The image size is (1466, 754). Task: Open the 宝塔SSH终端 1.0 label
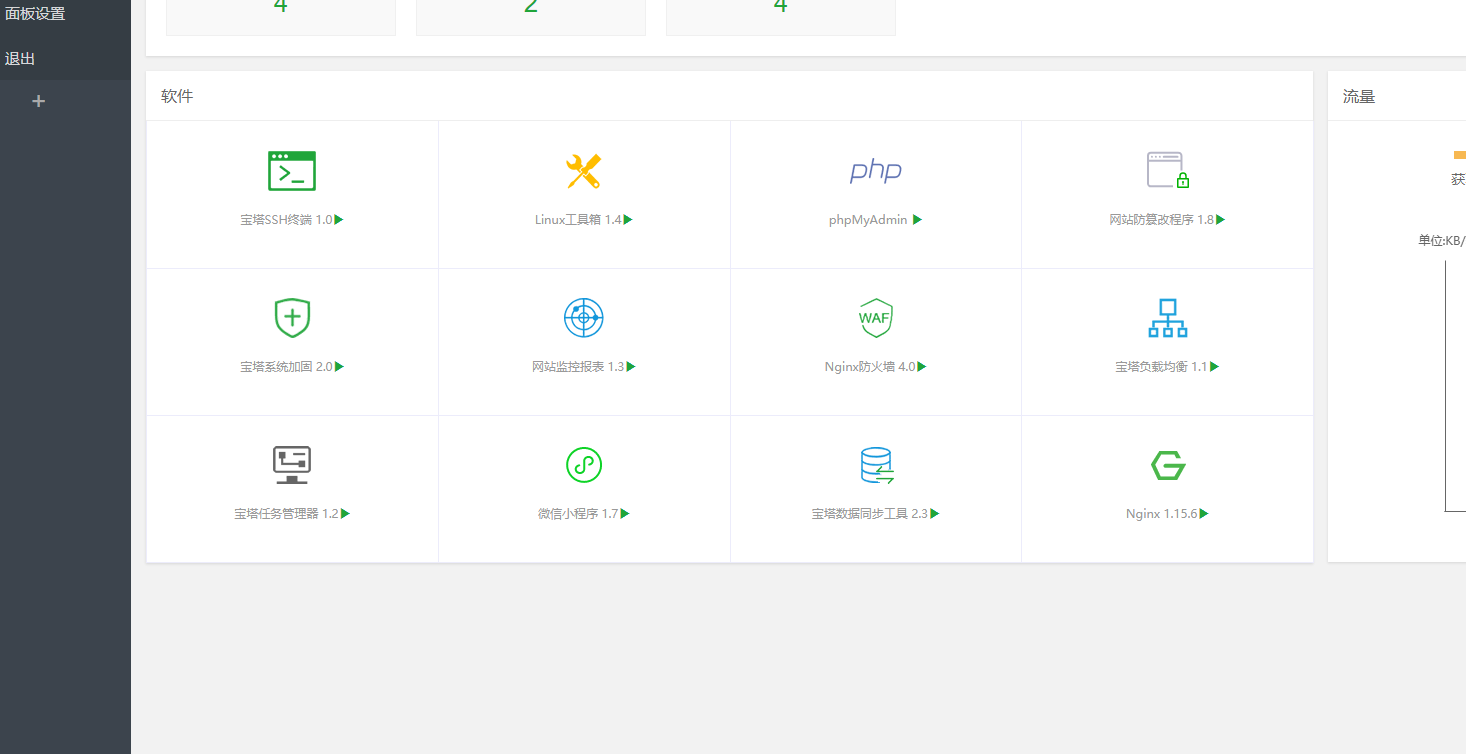click(286, 220)
